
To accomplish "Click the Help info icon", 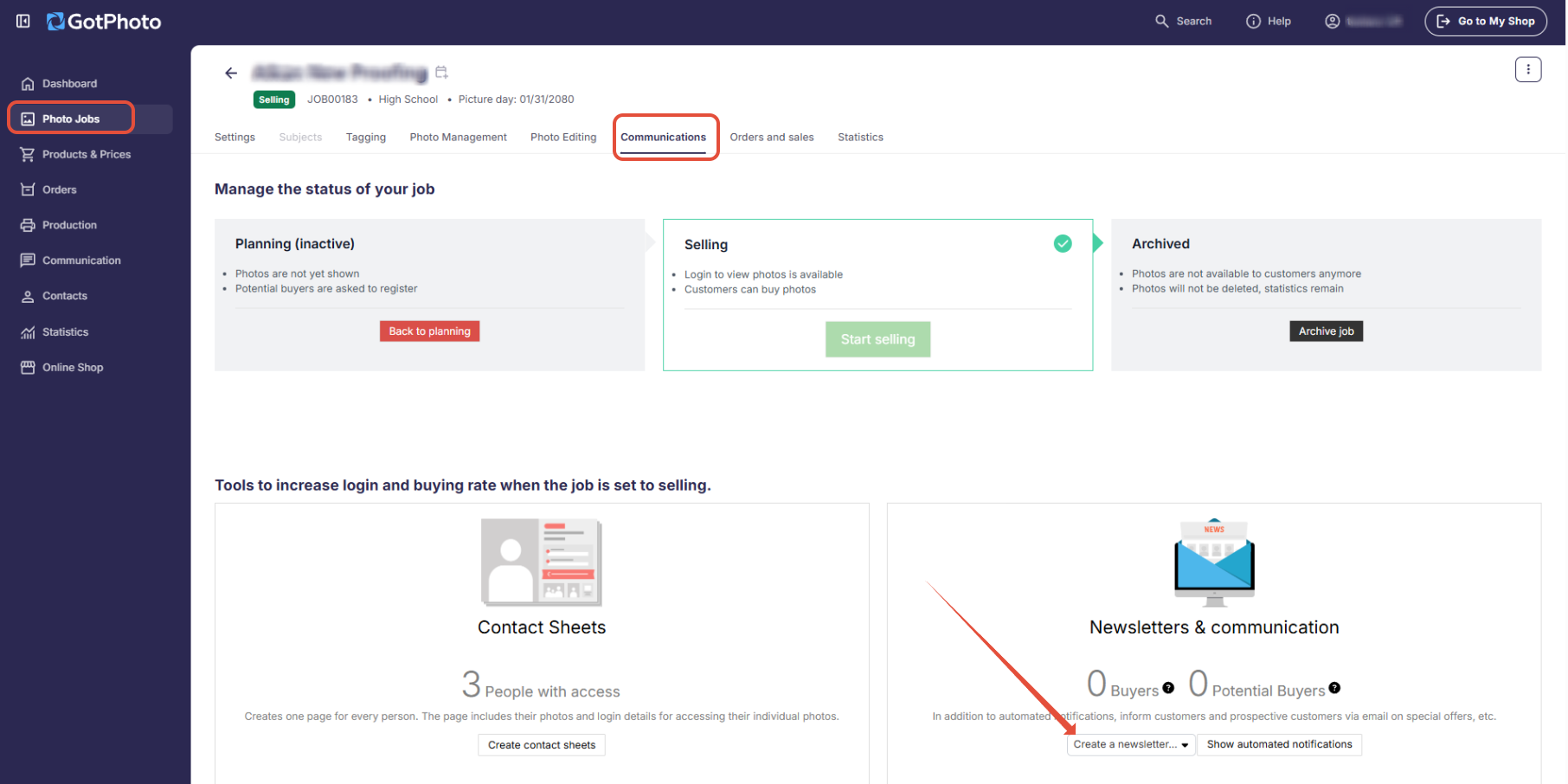I will pyautogui.click(x=1253, y=22).
